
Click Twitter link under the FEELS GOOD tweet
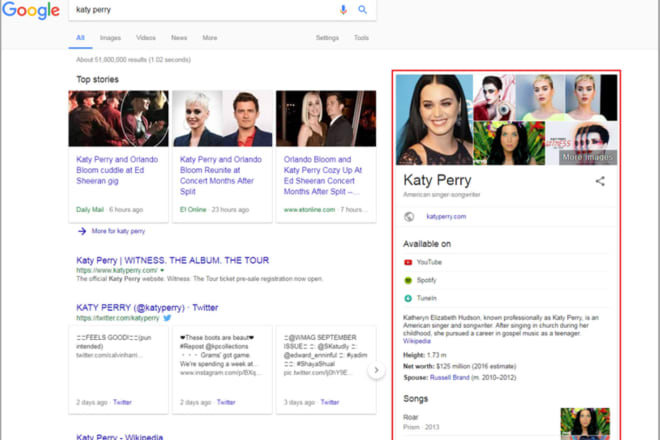pyautogui.click(x=122, y=402)
